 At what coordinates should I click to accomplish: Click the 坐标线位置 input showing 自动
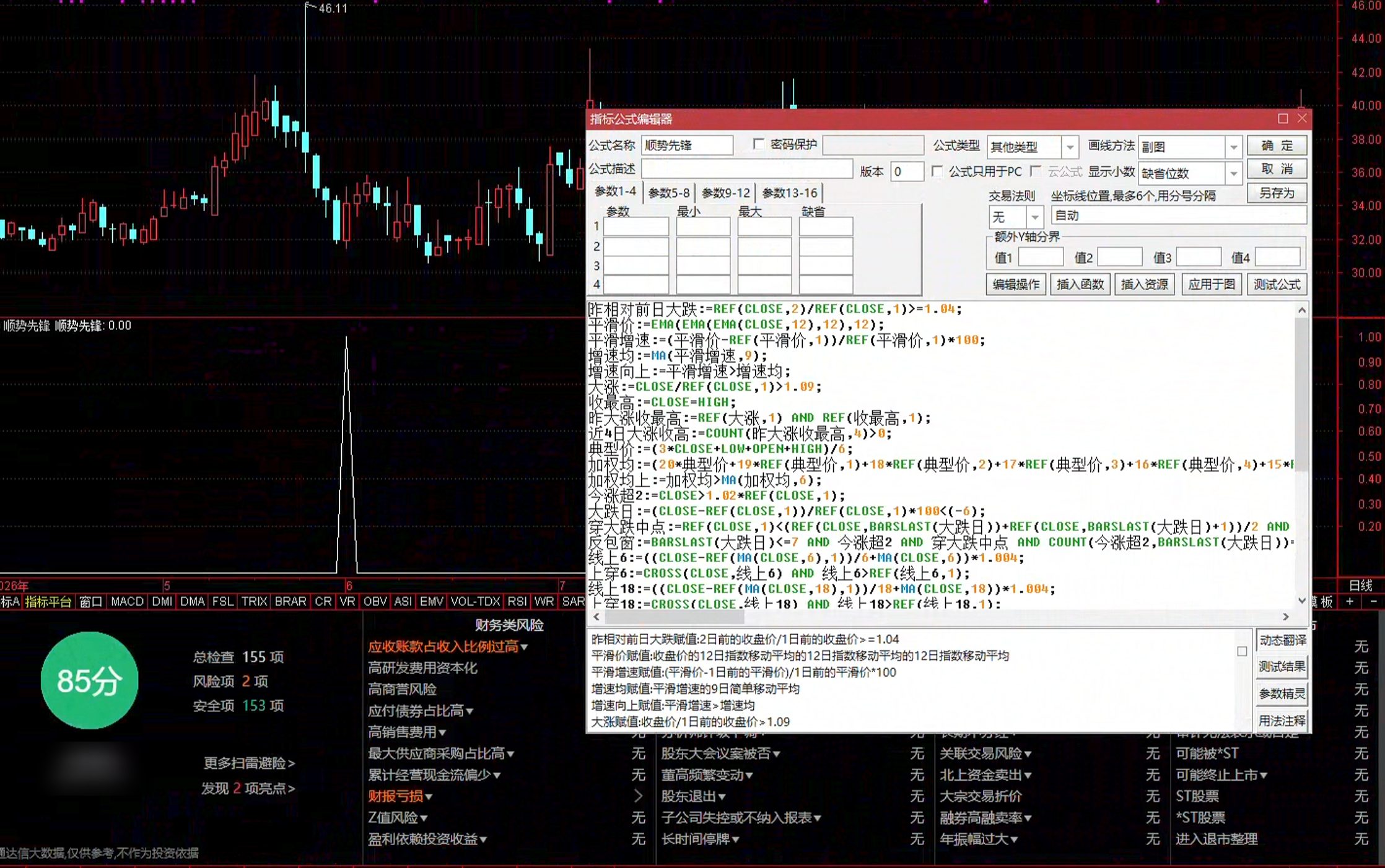click(1179, 215)
